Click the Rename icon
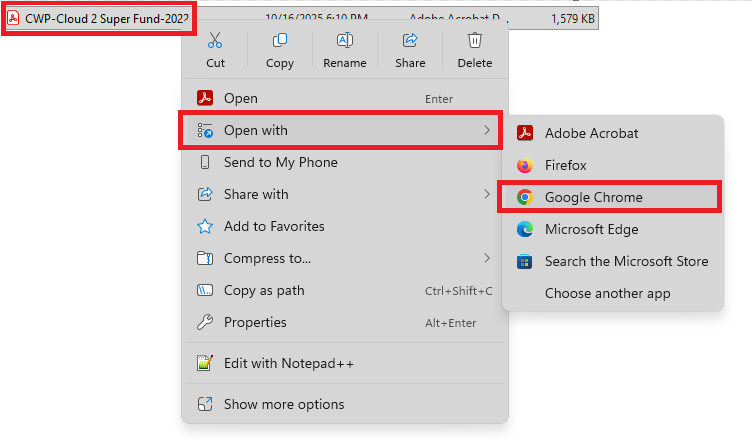The image size is (752, 440). pos(344,41)
